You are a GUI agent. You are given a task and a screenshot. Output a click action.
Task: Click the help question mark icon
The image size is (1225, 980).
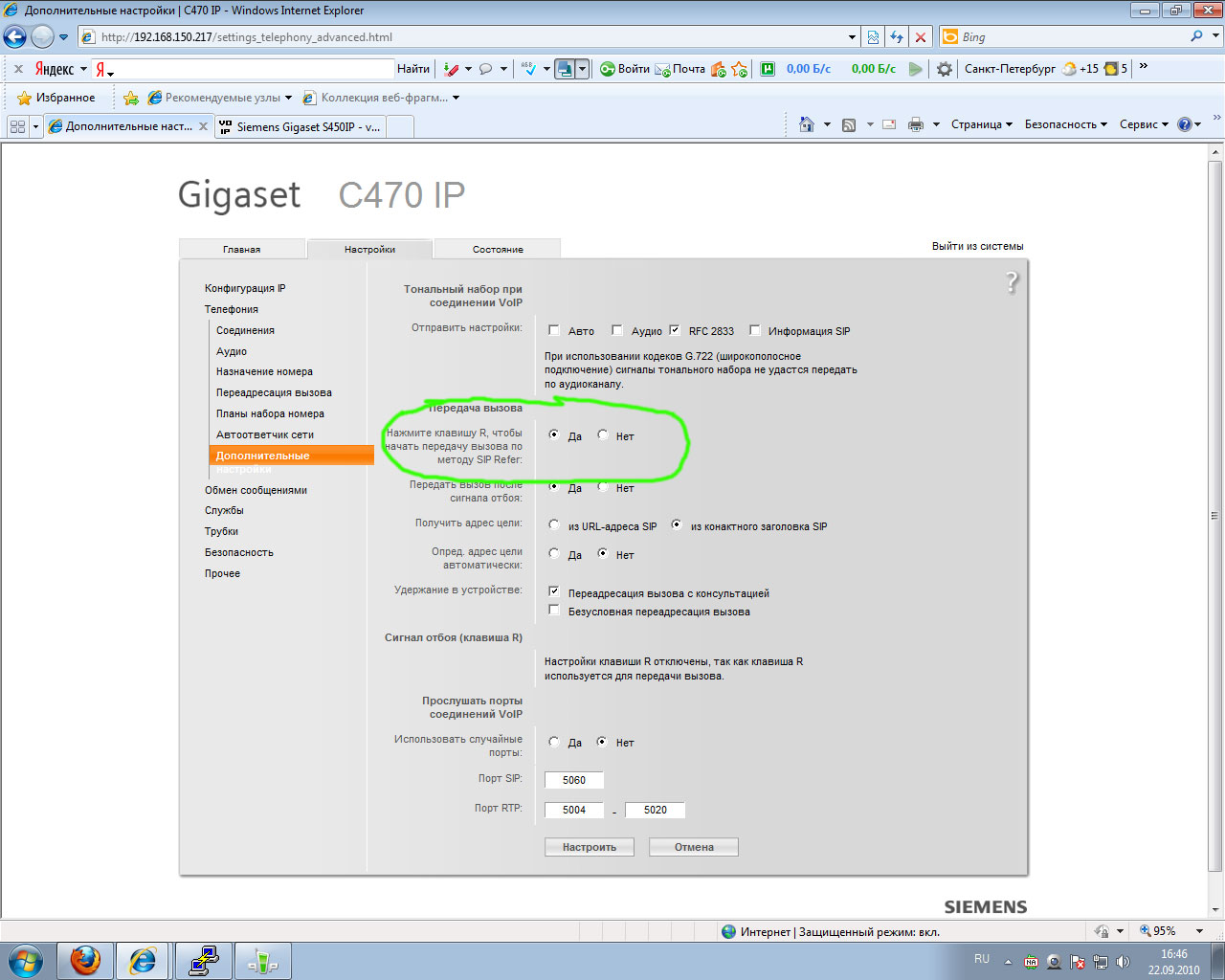click(1012, 282)
